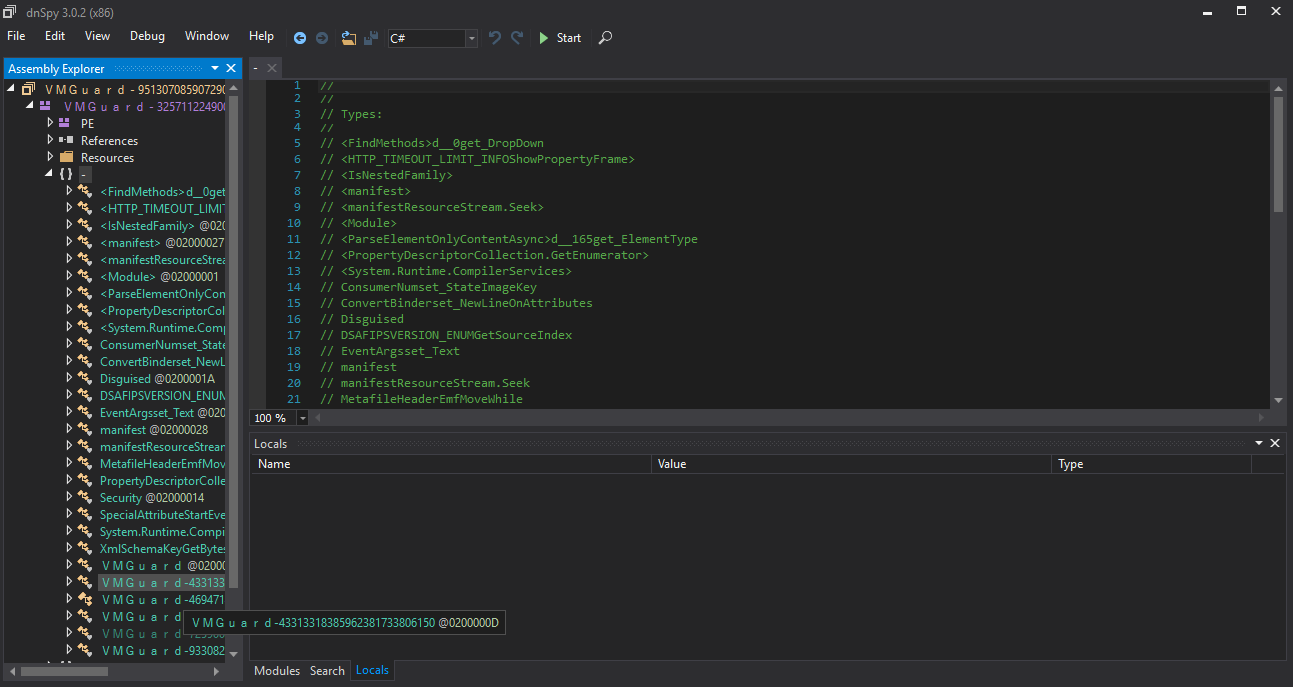
Task: Collapse the {} namespace node
Action: 49,173
